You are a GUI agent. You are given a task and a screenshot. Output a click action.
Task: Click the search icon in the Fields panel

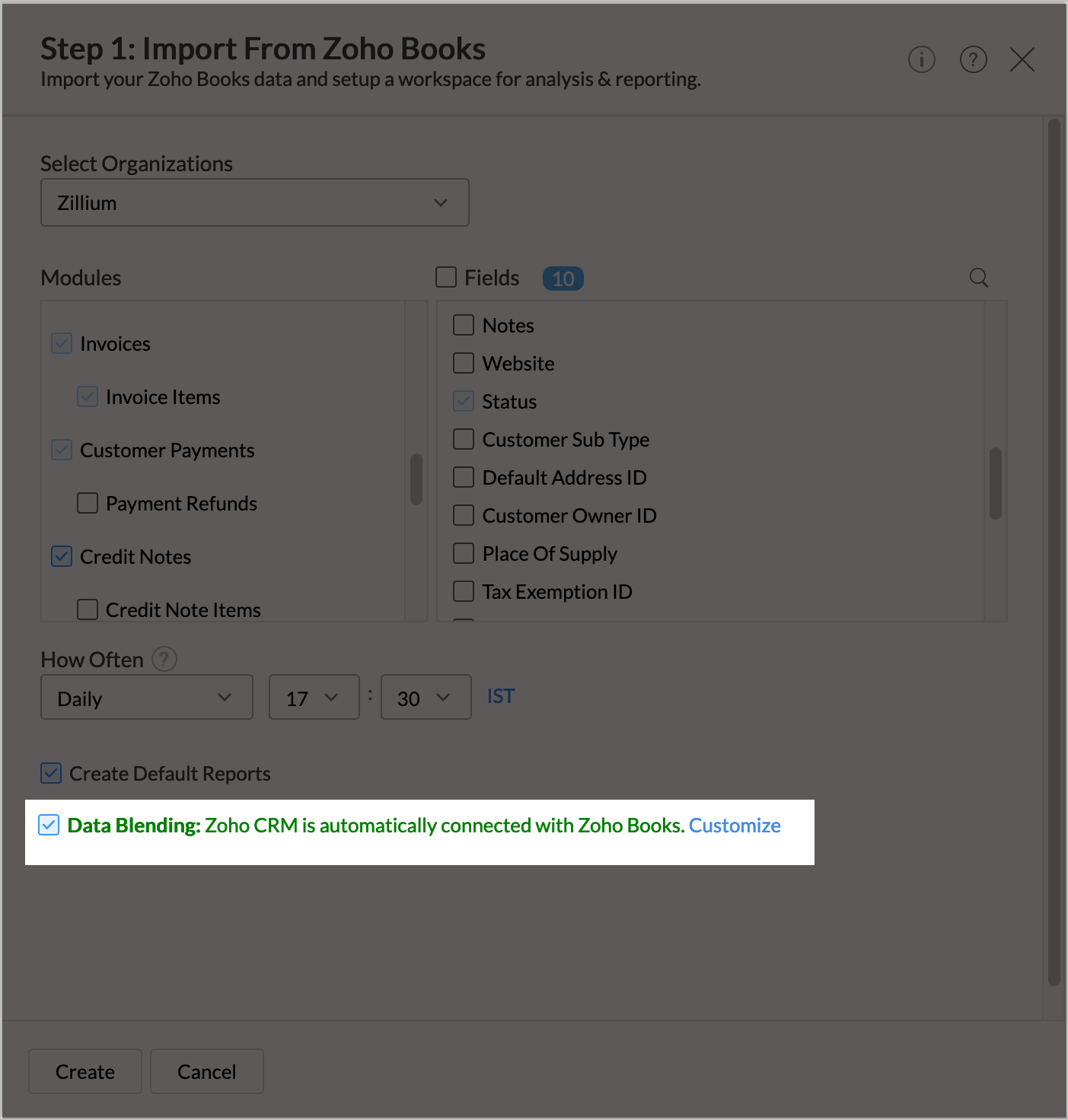point(979,278)
